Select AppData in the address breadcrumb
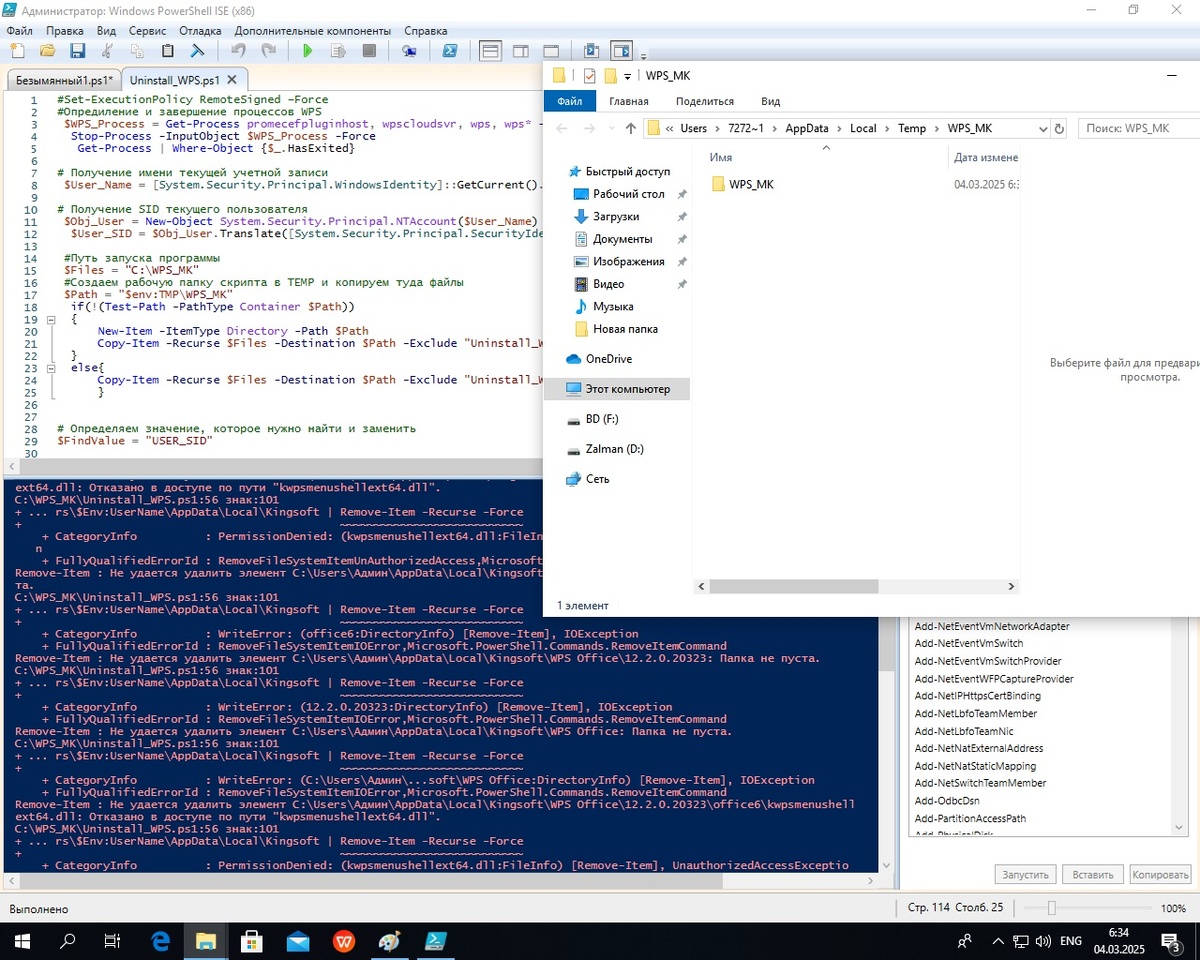The width and height of the screenshot is (1200, 960). (806, 128)
